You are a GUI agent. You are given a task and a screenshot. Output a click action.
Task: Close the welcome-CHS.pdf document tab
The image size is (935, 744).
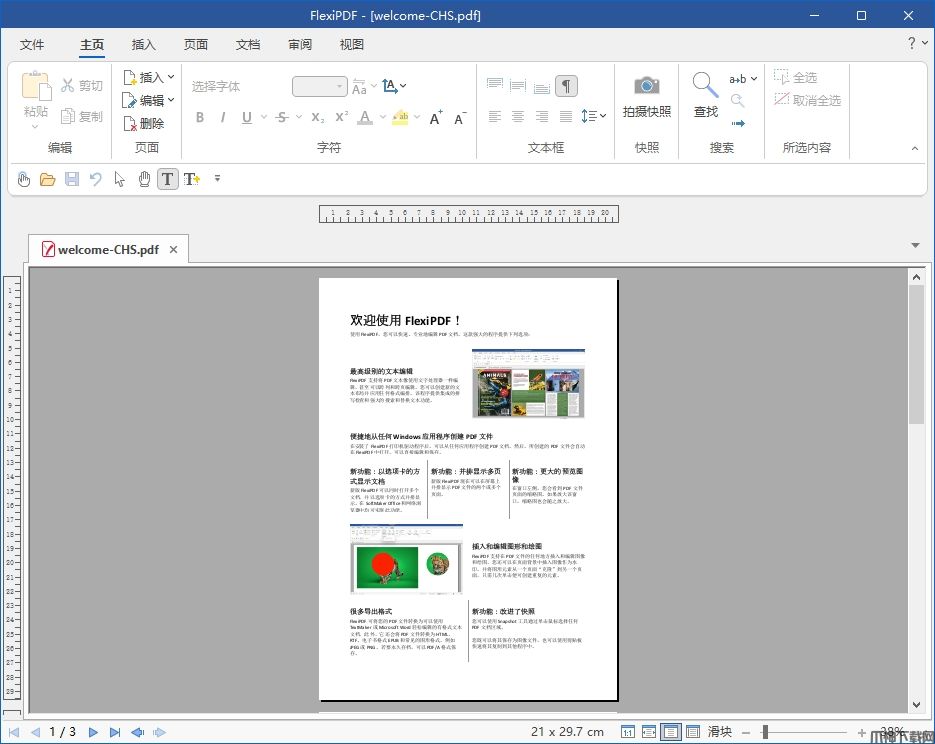click(x=173, y=249)
